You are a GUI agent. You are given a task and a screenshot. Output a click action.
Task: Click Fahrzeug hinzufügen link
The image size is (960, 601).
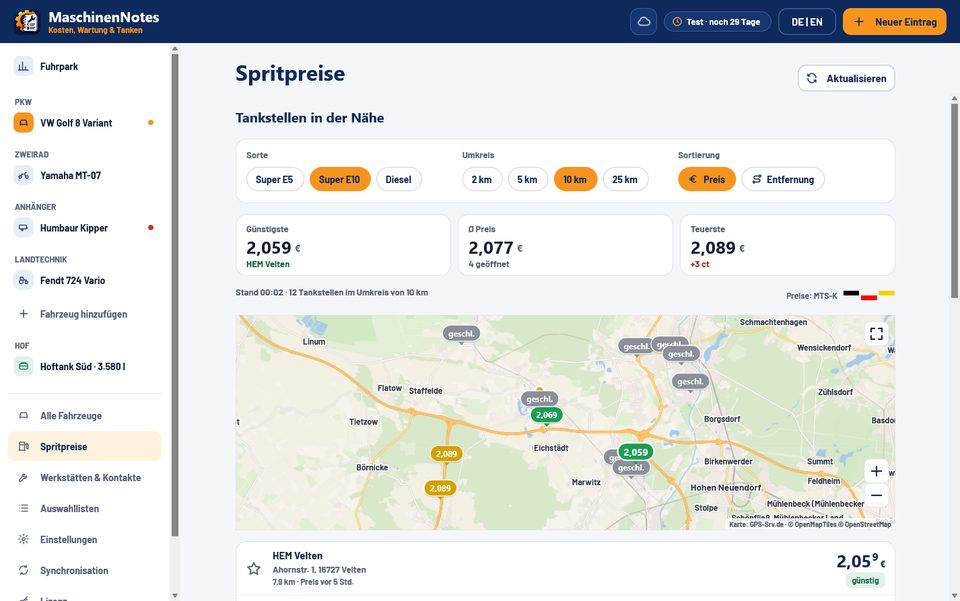[x=83, y=314]
